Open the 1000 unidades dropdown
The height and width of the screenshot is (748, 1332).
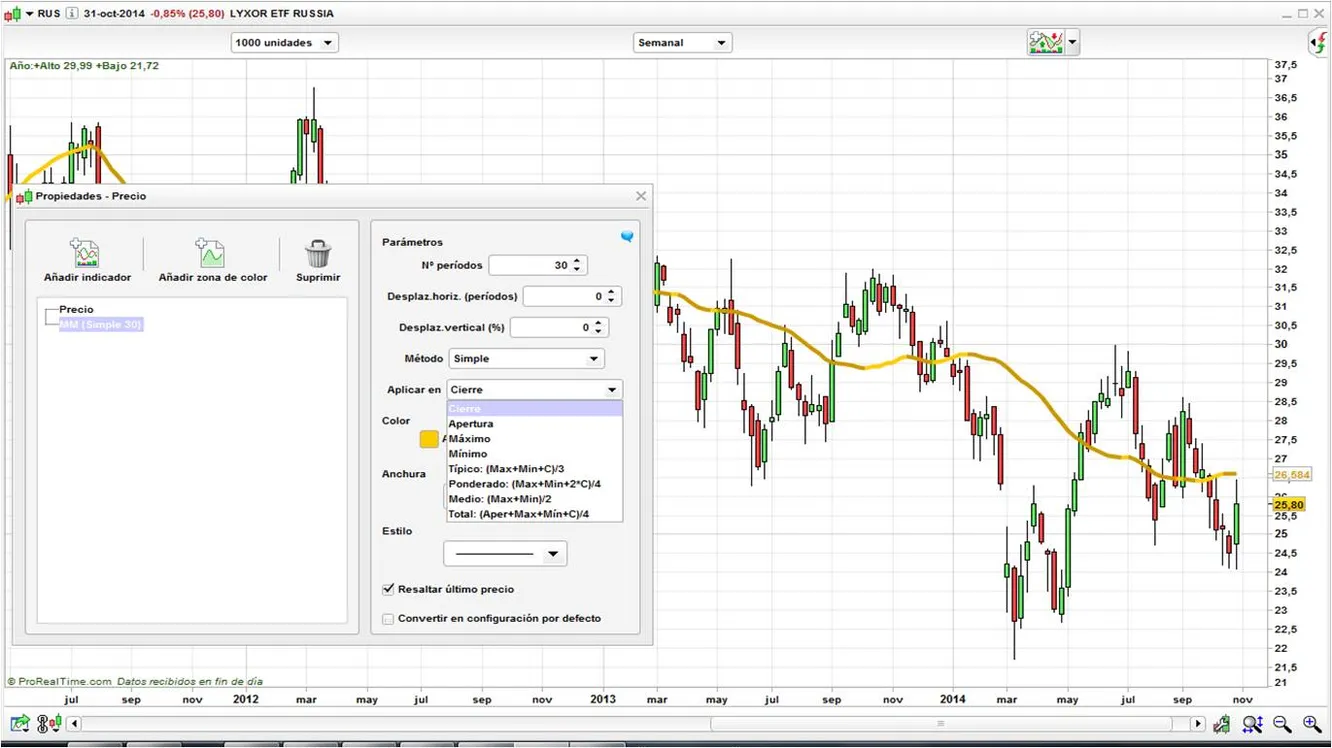pyautogui.click(x=285, y=43)
